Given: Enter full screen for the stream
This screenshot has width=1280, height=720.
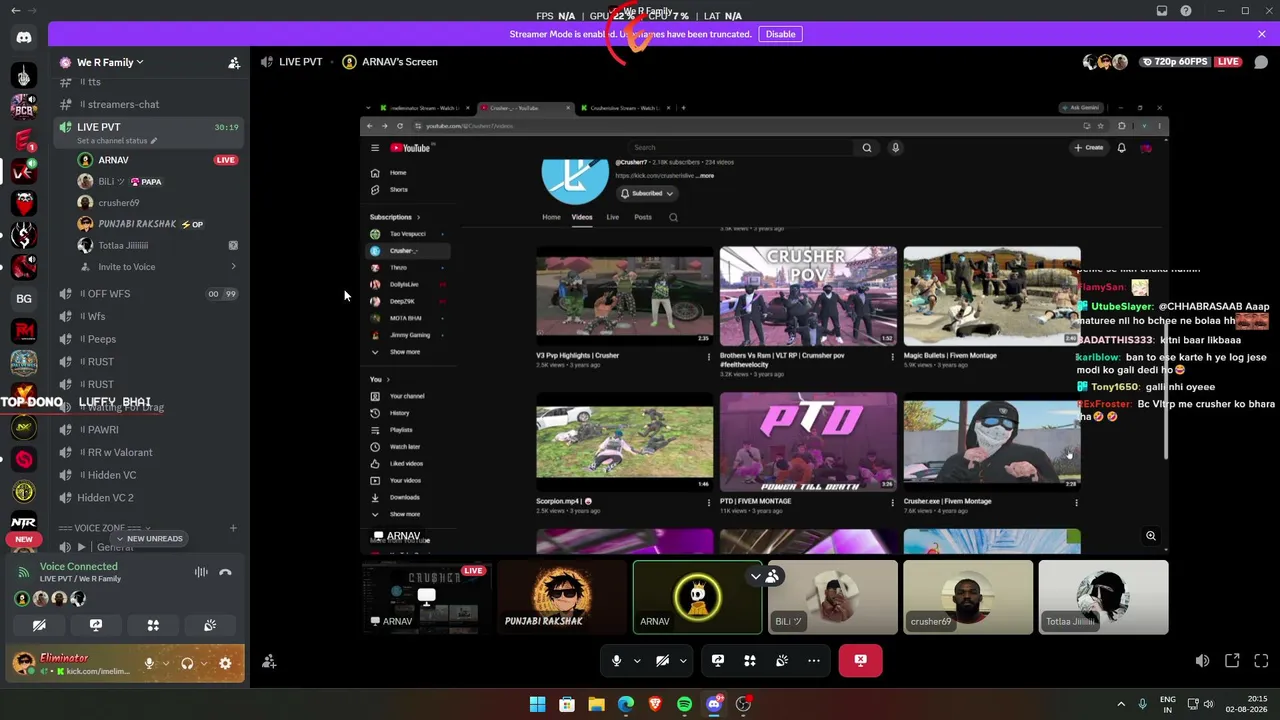Looking at the screenshot, I should pos(1261,661).
